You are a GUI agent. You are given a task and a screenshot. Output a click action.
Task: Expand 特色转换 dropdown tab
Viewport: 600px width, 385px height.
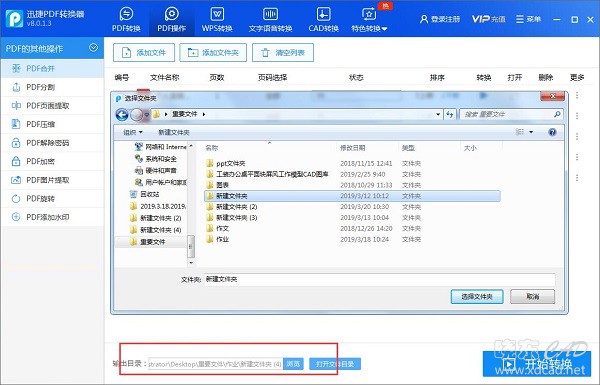click(369, 19)
